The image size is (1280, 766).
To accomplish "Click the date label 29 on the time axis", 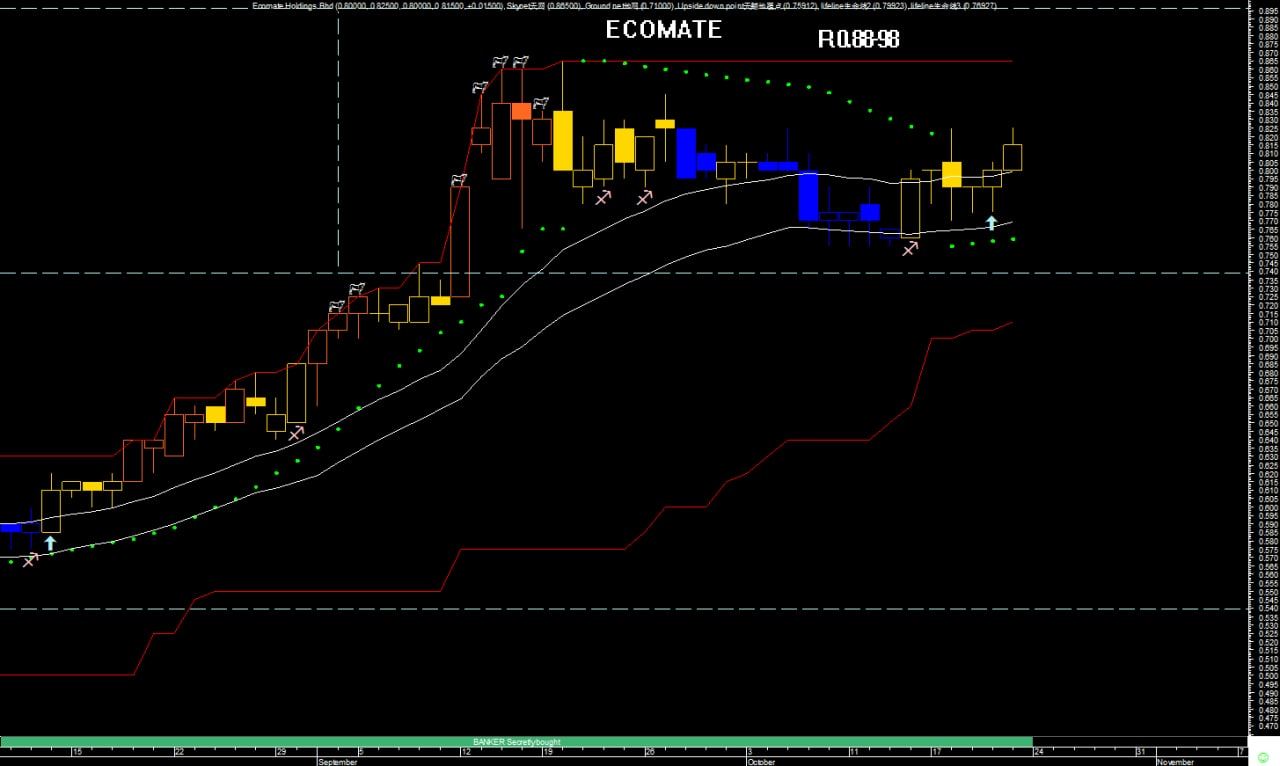I will click(282, 751).
